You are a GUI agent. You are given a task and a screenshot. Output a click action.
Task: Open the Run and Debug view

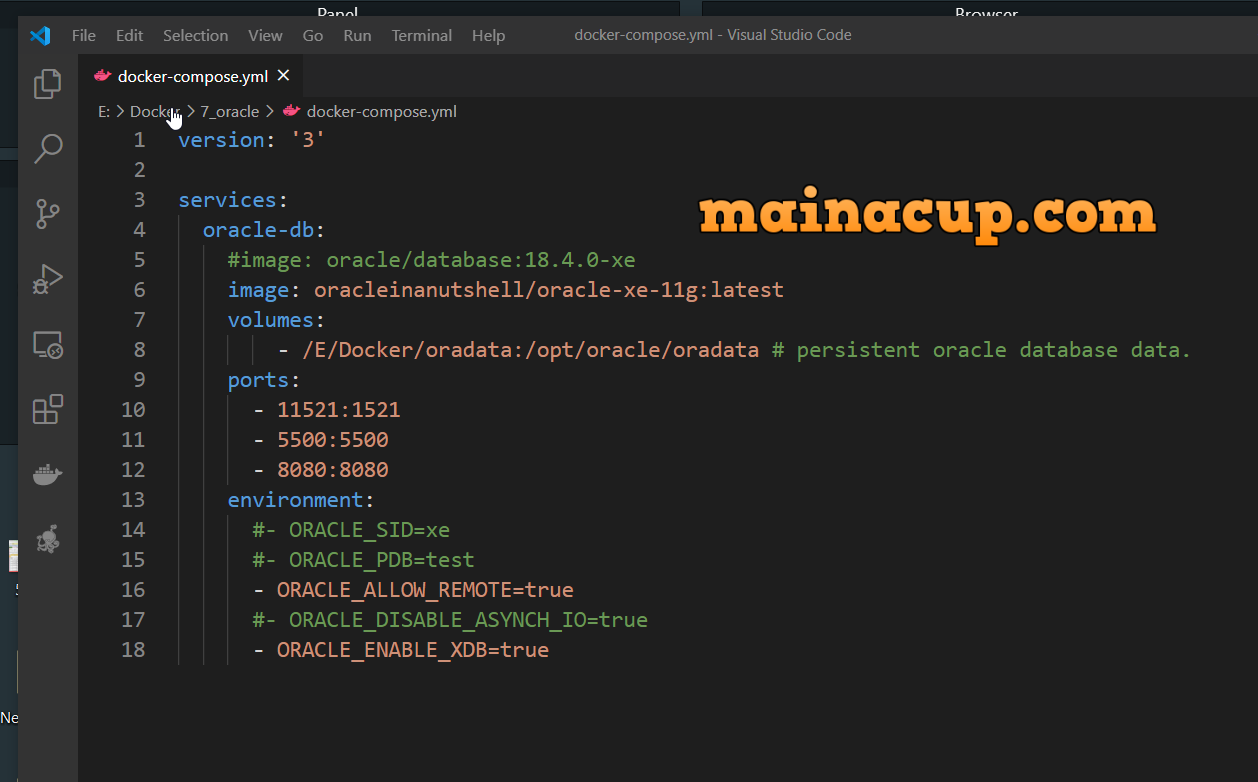tap(48, 279)
